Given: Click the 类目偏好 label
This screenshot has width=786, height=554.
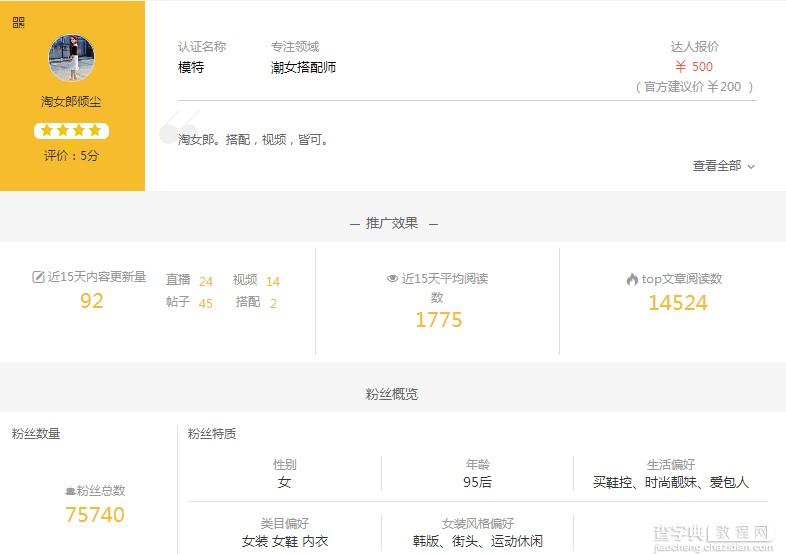Looking at the screenshot, I should click(285, 523).
